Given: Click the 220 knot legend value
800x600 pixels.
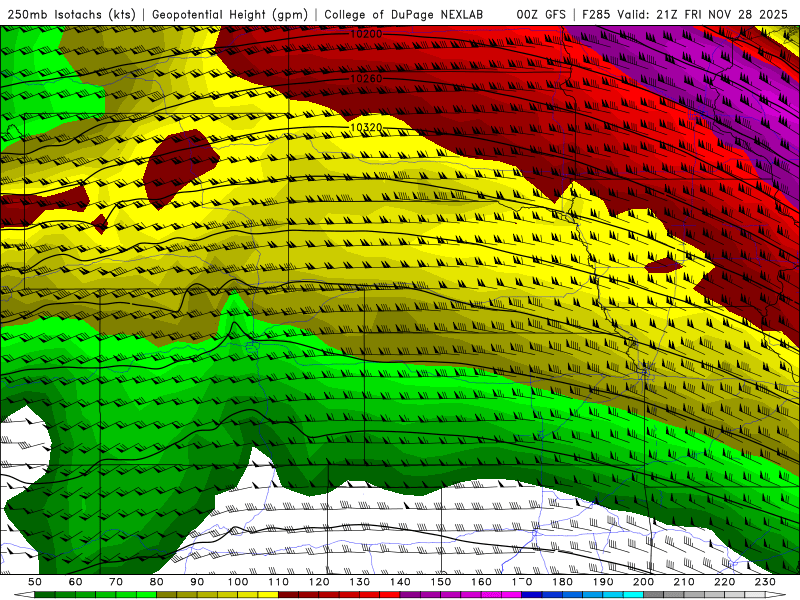Looking at the screenshot, I should coord(725,582).
